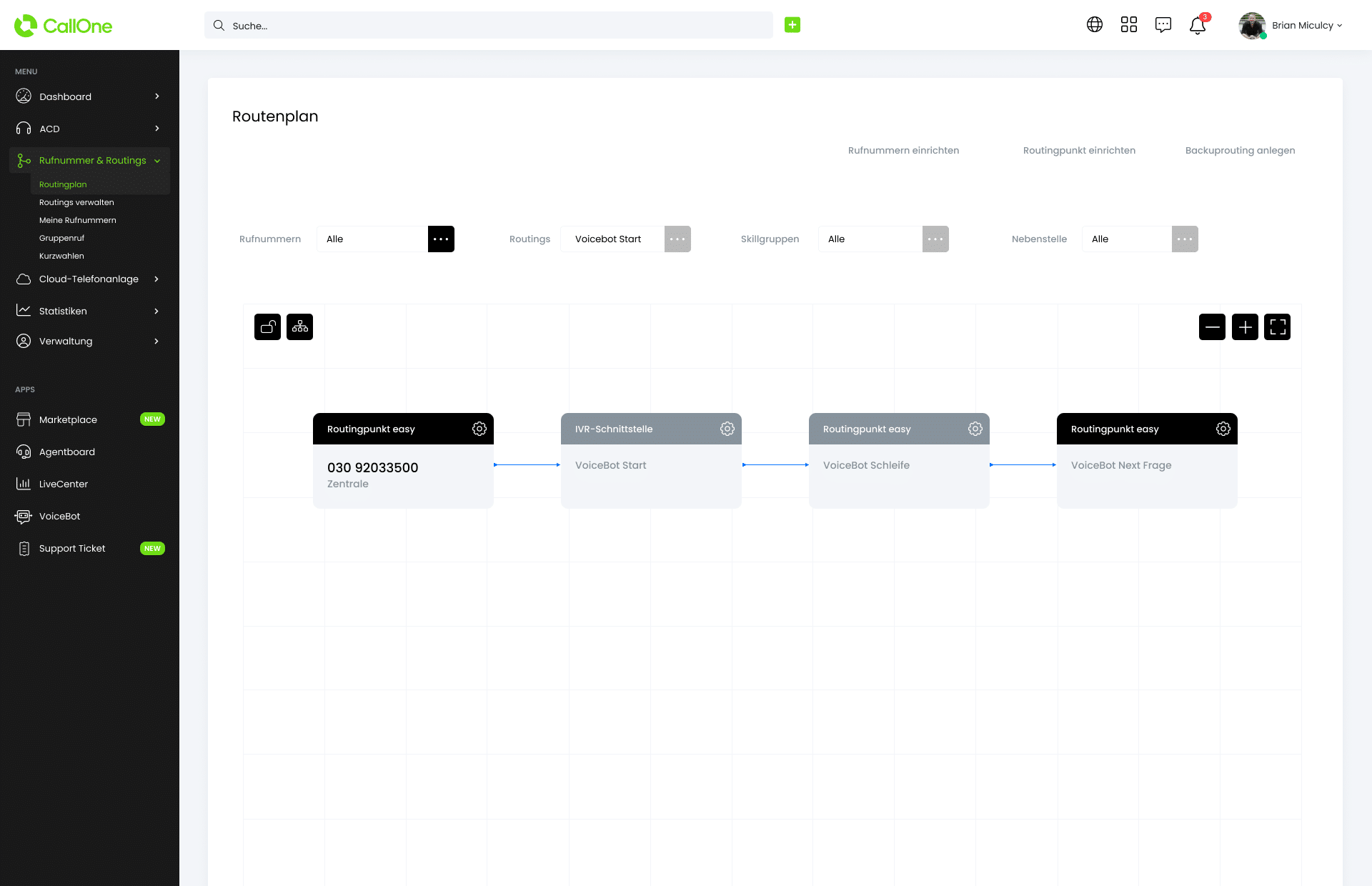Expand Nebenstelle options with three-dot menu

(1184, 238)
